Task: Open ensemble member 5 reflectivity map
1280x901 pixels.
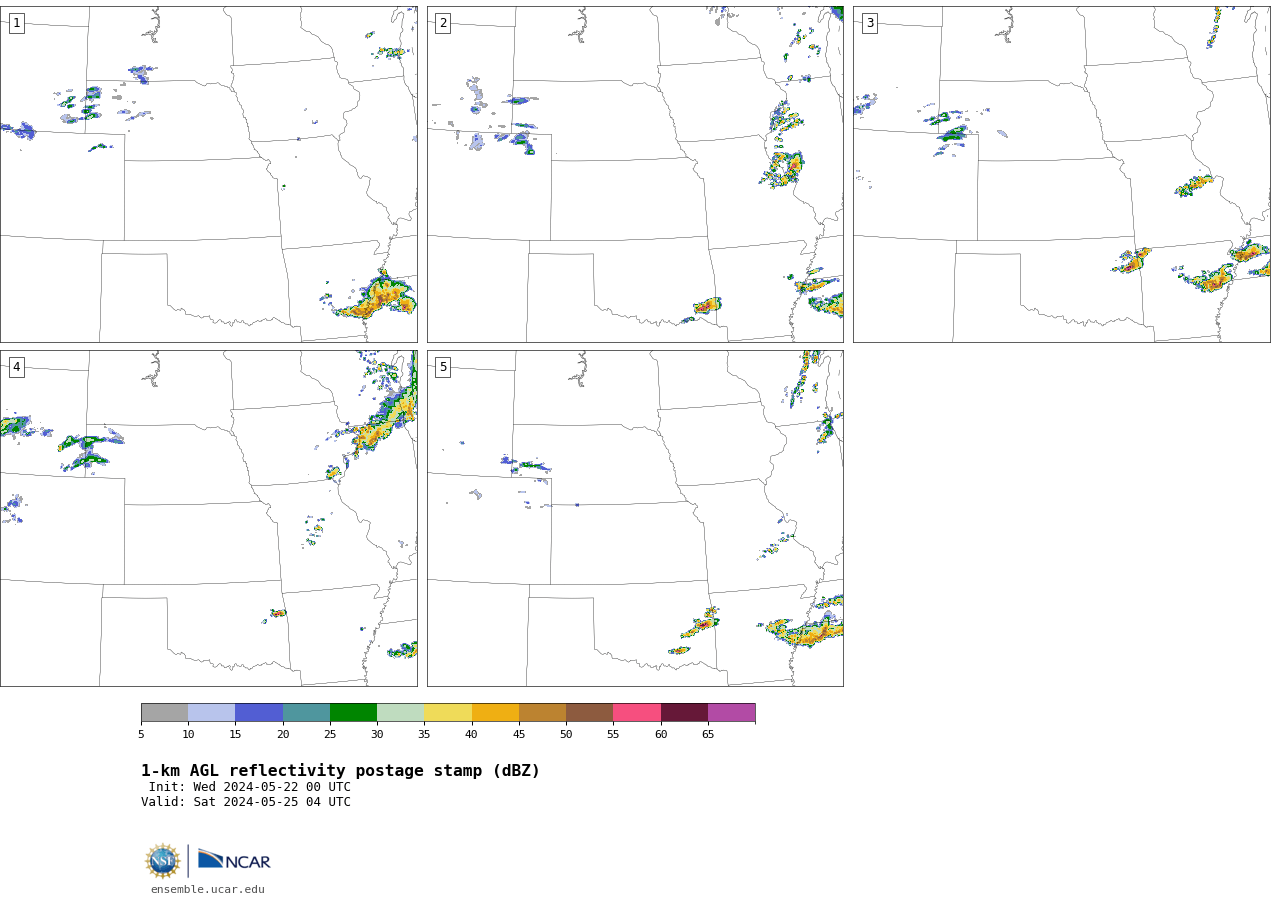Action: click(x=635, y=518)
